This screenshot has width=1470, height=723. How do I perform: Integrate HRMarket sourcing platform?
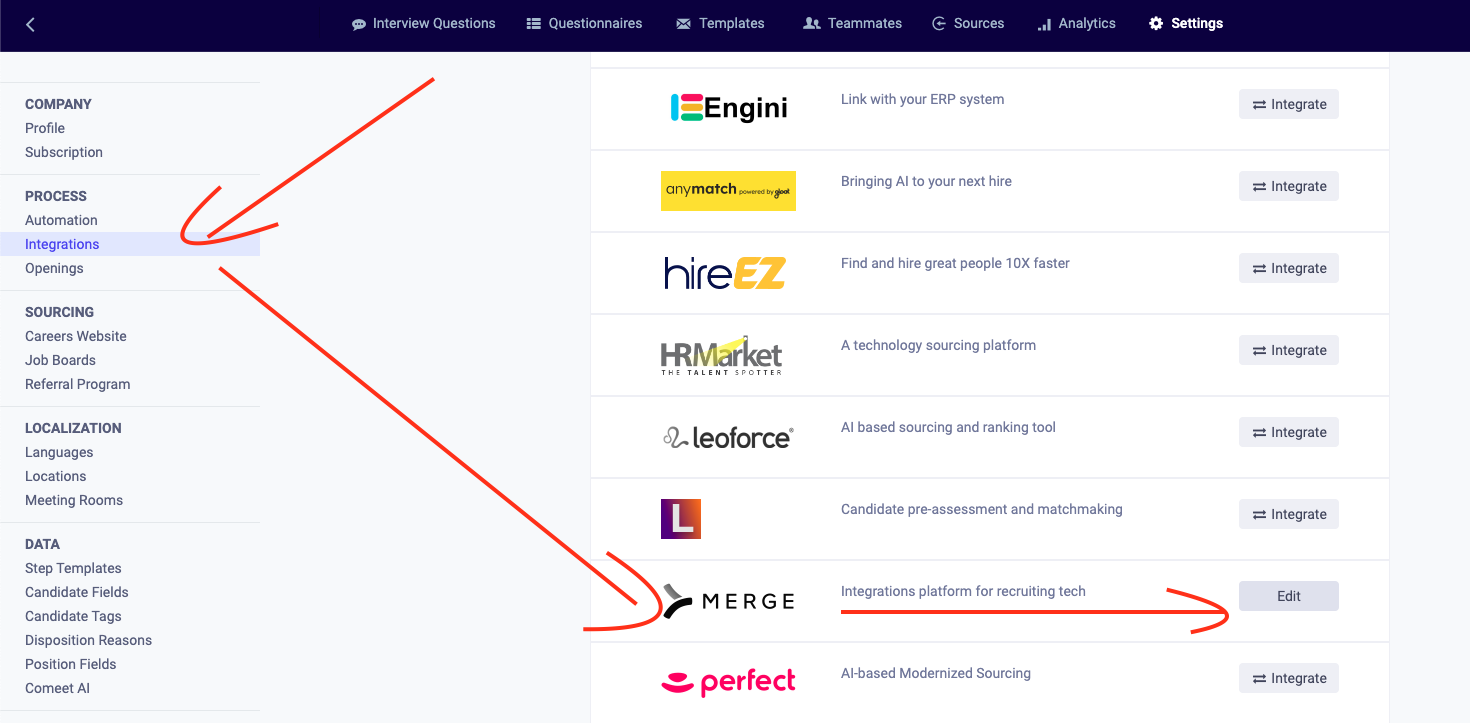(x=1289, y=350)
